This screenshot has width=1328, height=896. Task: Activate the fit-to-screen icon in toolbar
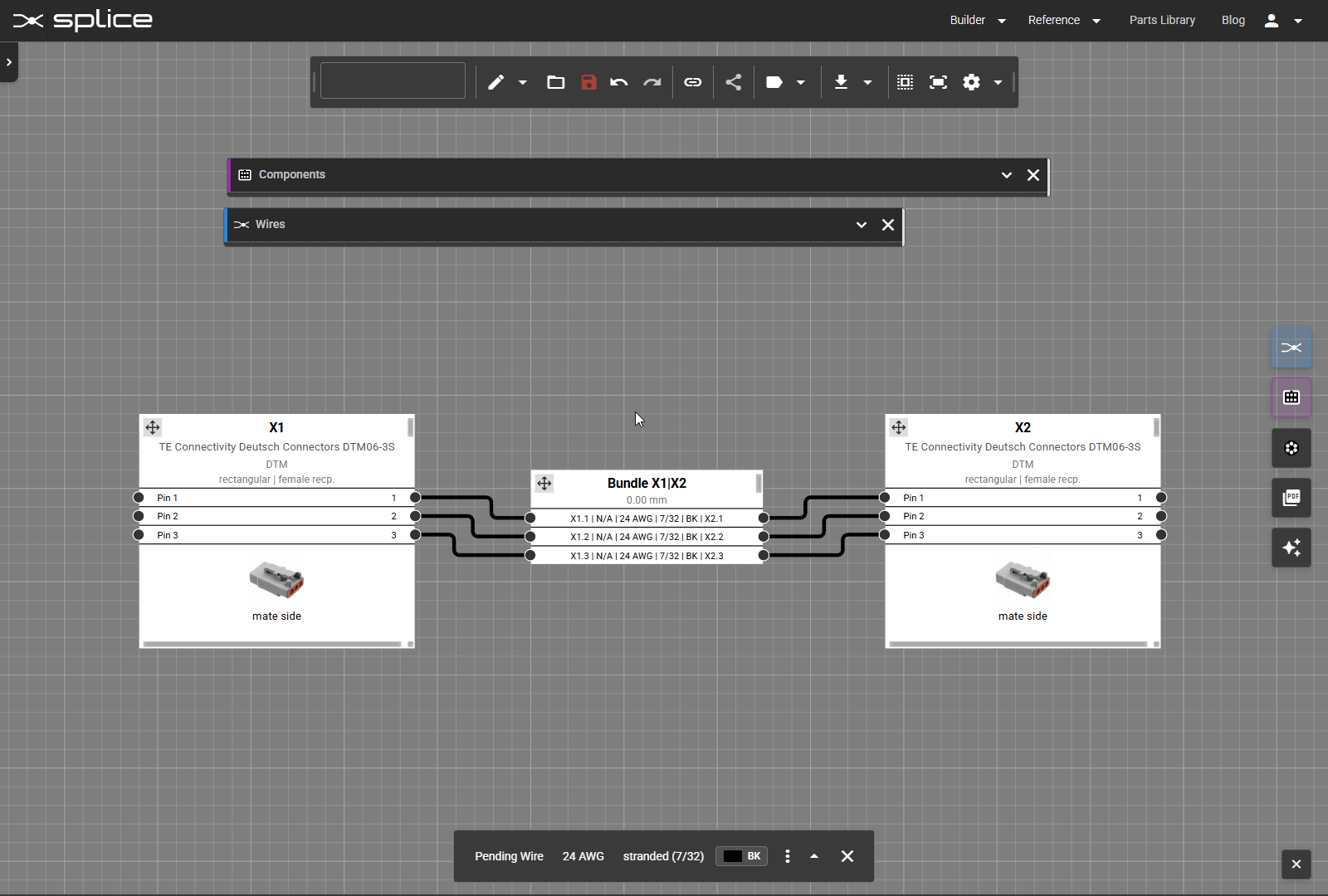(x=939, y=82)
